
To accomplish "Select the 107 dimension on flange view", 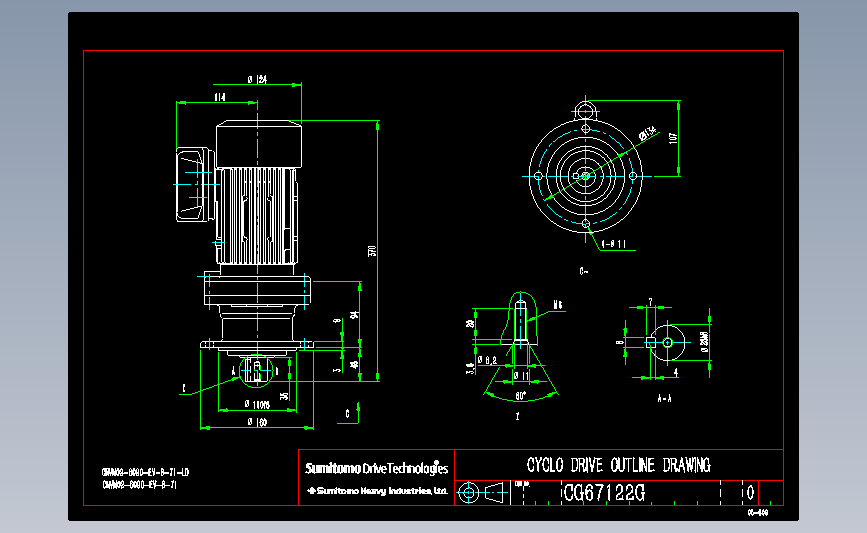I will [x=673, y=138].
